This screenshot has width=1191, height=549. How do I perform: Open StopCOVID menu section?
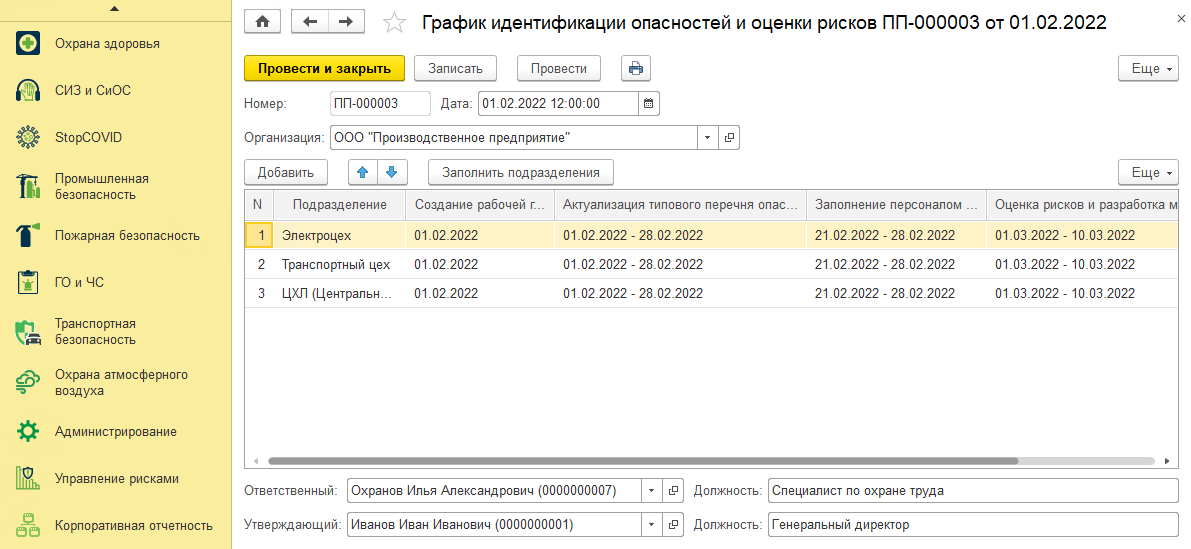click(88, 137)
